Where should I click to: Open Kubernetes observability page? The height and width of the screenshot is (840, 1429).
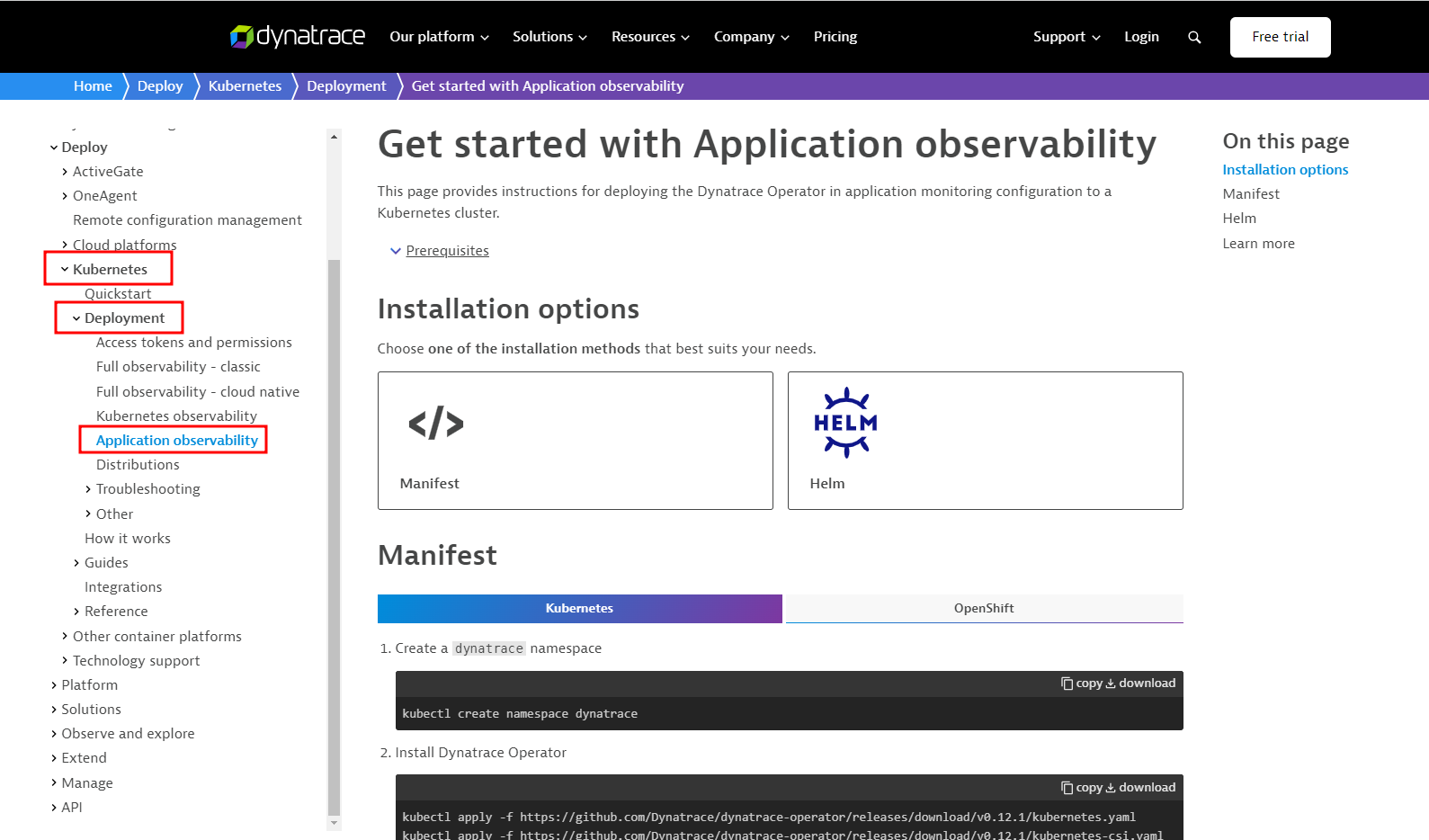pyautogui.click(x=176, y=416)
